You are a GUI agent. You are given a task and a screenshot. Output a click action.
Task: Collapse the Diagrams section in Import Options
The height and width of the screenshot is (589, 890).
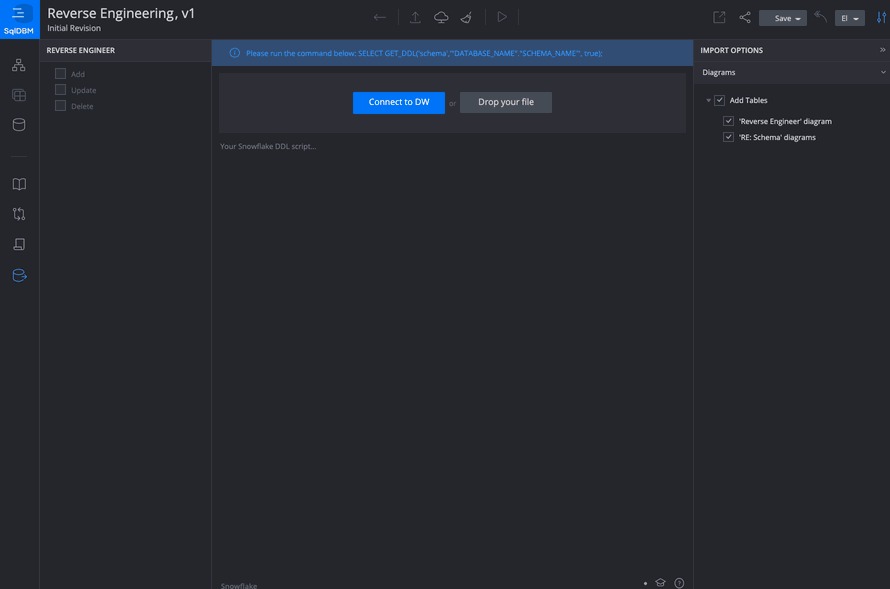pyautogui.click(x=882, y=71)
